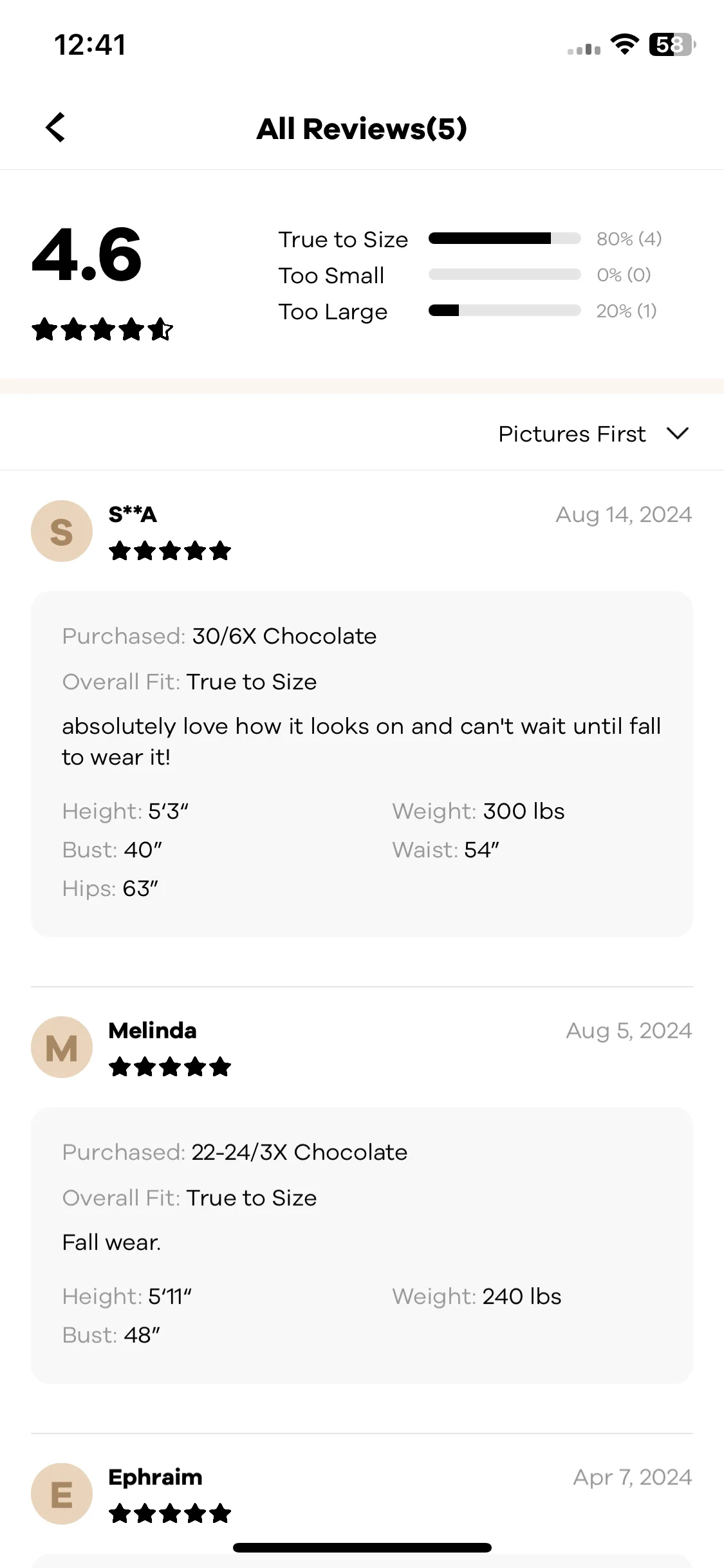Tap the Wi-Fi status icon
Image resolution: width=724 pixels, height=1568 pixels.
624,44
